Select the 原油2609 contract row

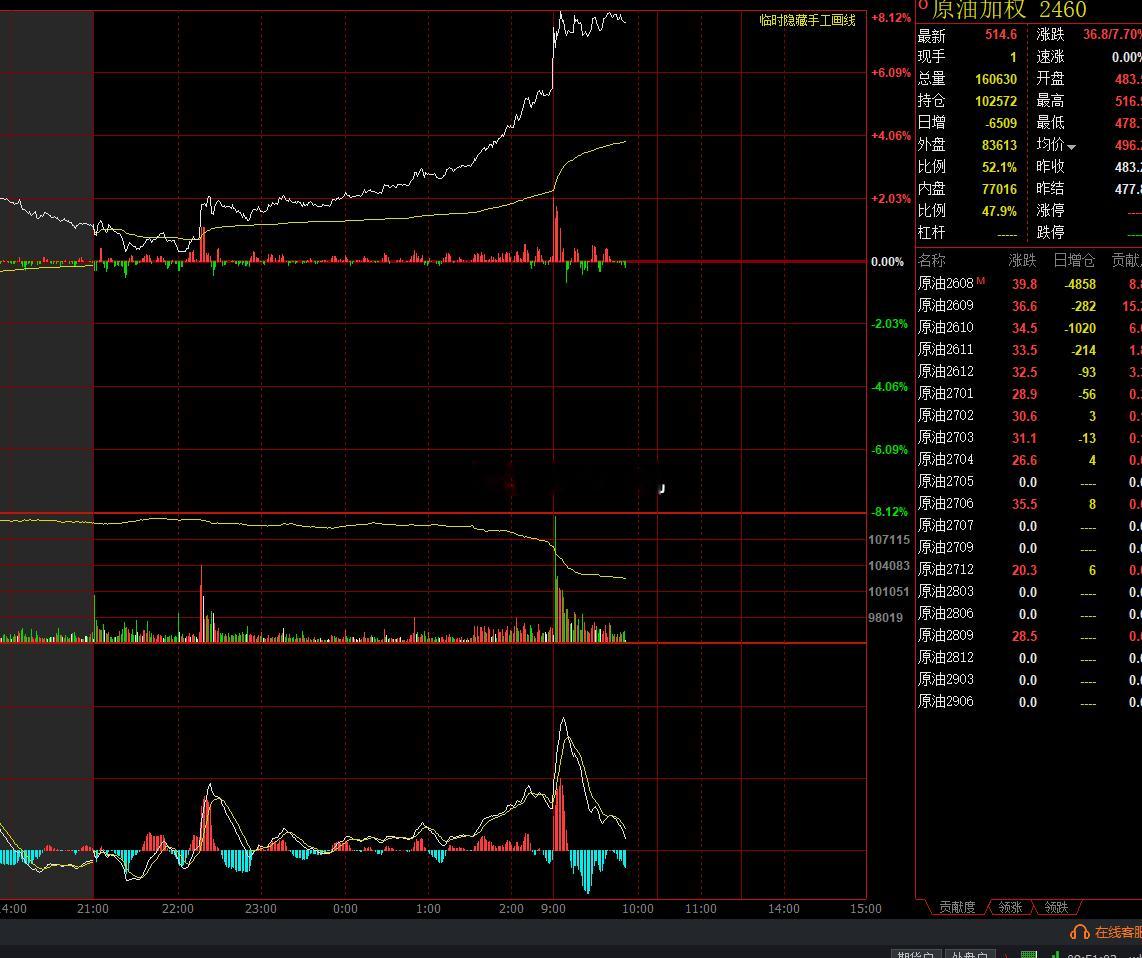point(1028,306)
